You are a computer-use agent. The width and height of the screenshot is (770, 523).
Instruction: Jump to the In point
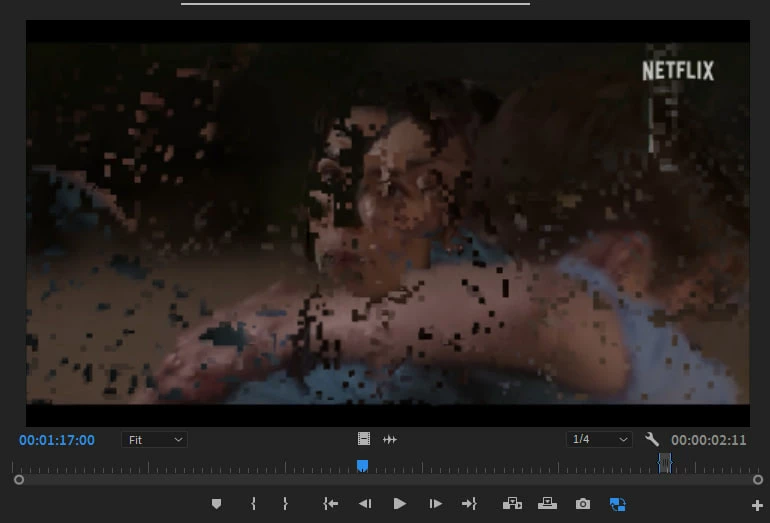click(x=330, y=503)
